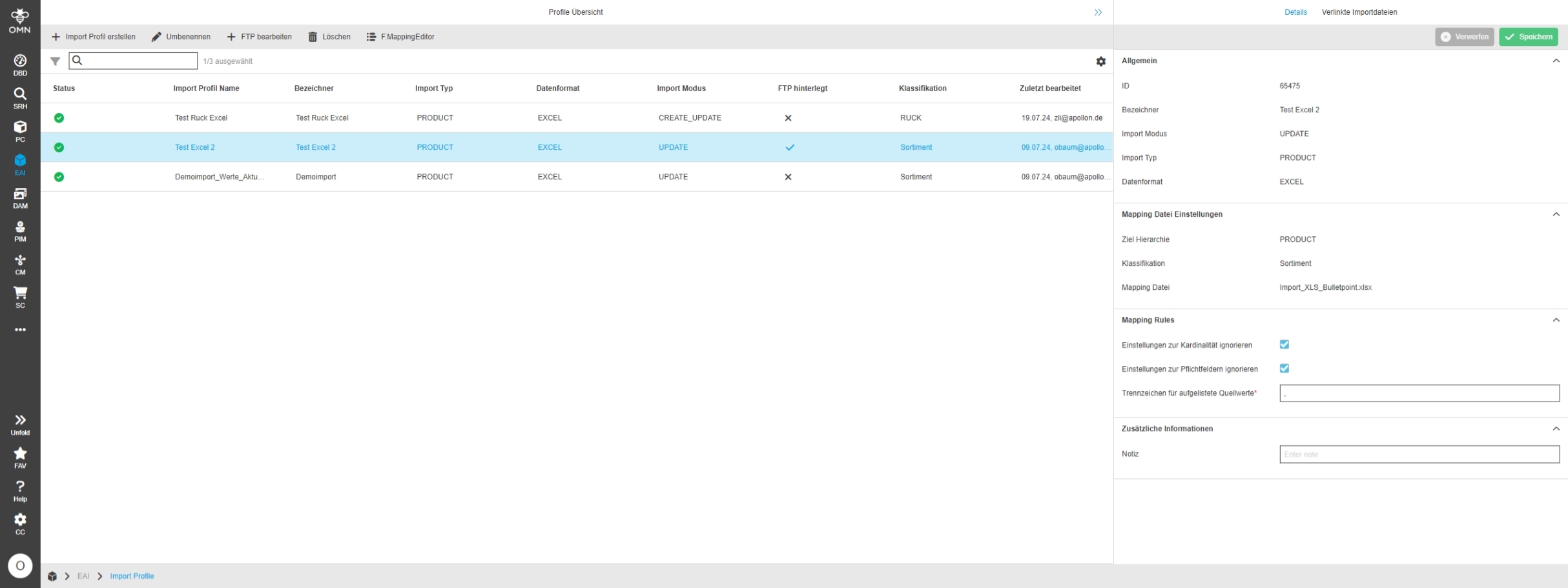Open the CM module in sidebar
The width and height of the screenshot is (1568, 588).
coord(20,265)
